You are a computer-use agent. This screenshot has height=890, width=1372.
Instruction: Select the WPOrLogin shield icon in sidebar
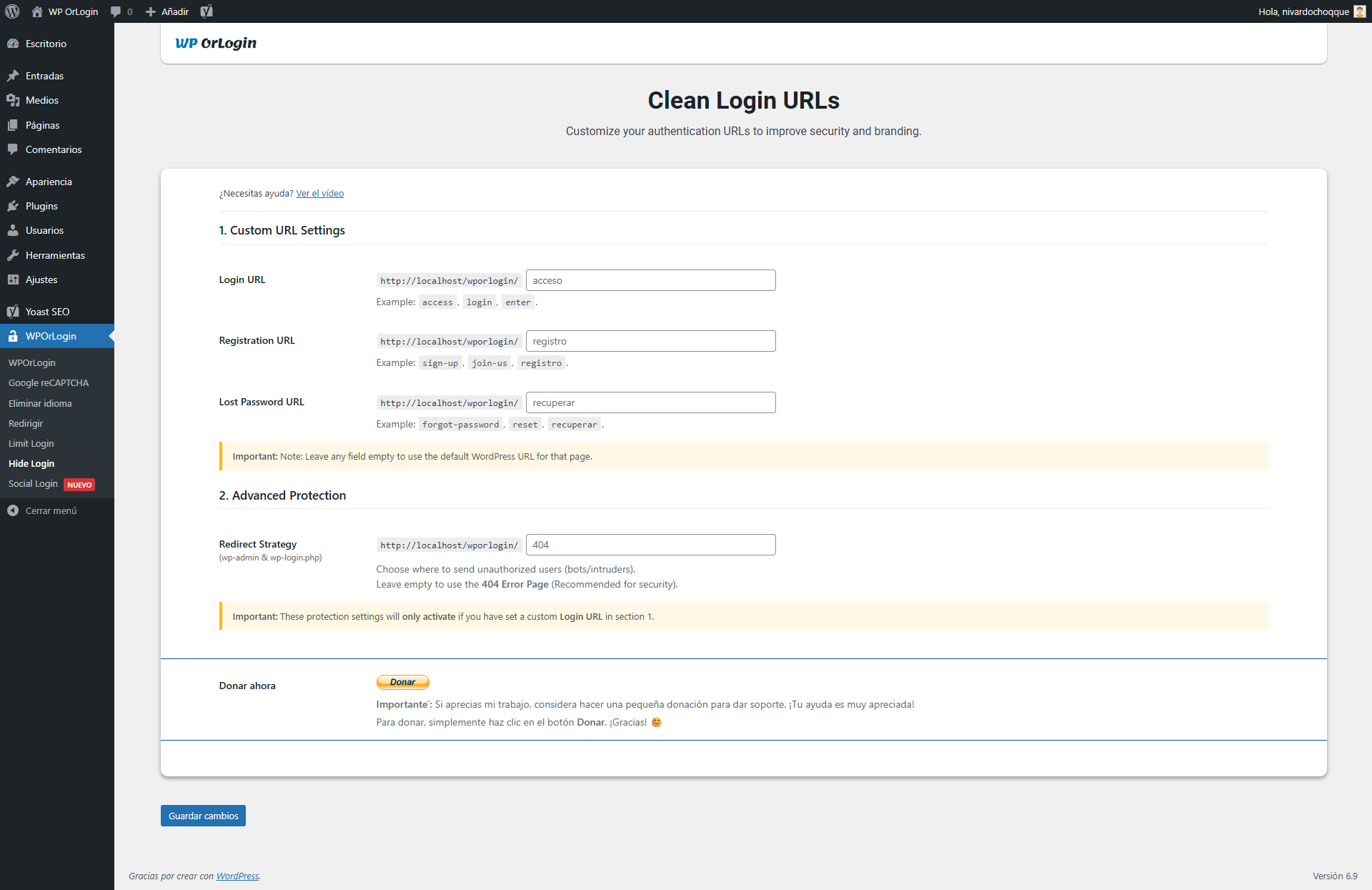tap(14, 336)
